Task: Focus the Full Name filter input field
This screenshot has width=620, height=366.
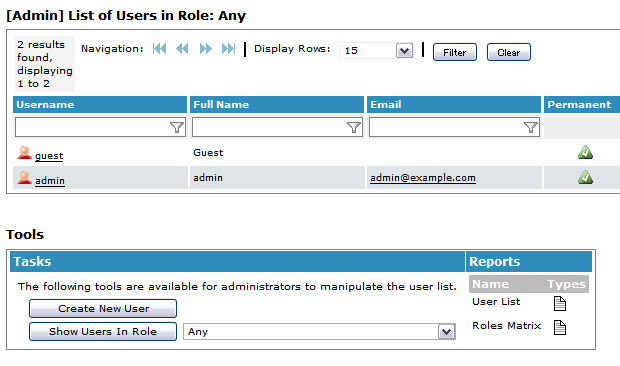Action: tap(277, 127)
